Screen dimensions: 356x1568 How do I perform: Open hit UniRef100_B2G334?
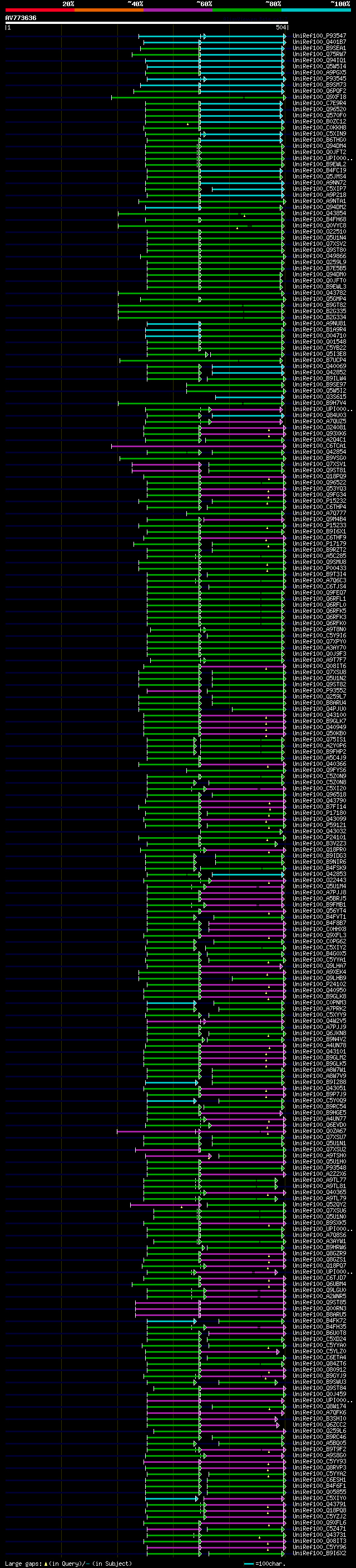point(319,318)
